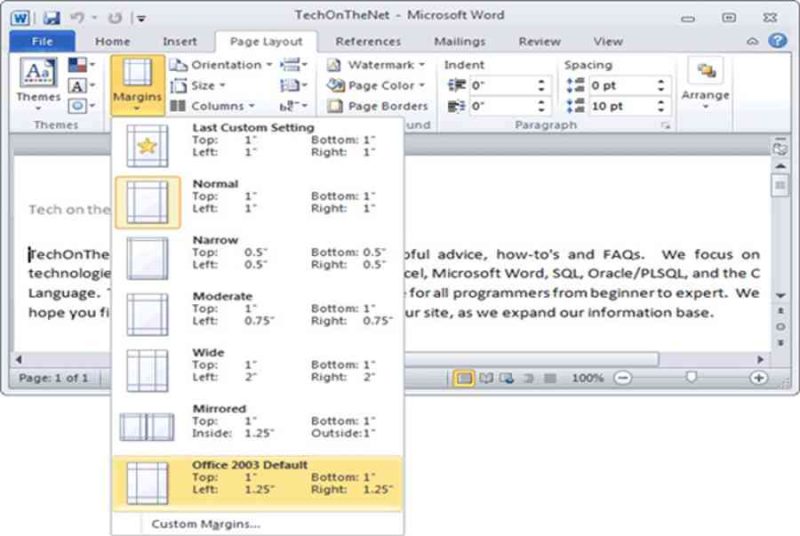Minimize the ribbon with caret icon
The width and height of the screenshot is (800, 536).
[x=753, y=41]
